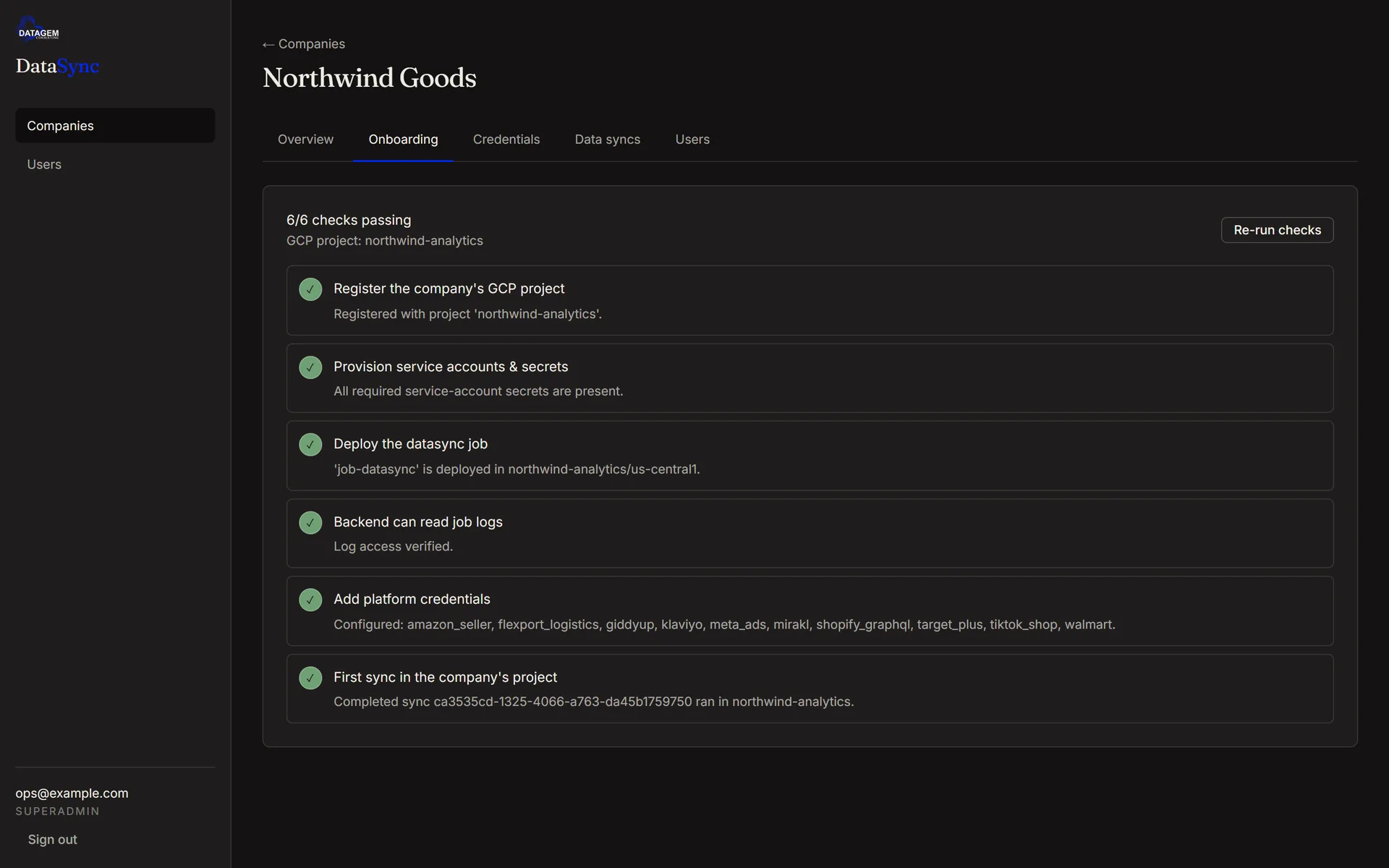1389x868 pixels.
Task: Click the check icon for First sync row
Action: click(310, 678)
